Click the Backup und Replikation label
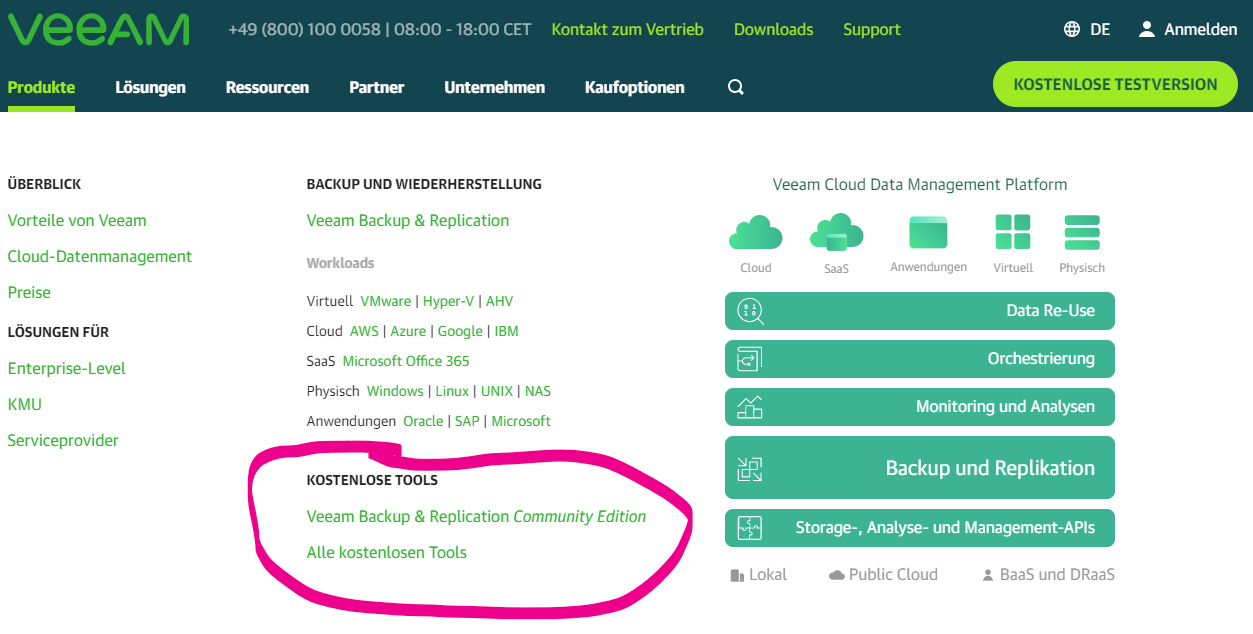 coord(990,468)
